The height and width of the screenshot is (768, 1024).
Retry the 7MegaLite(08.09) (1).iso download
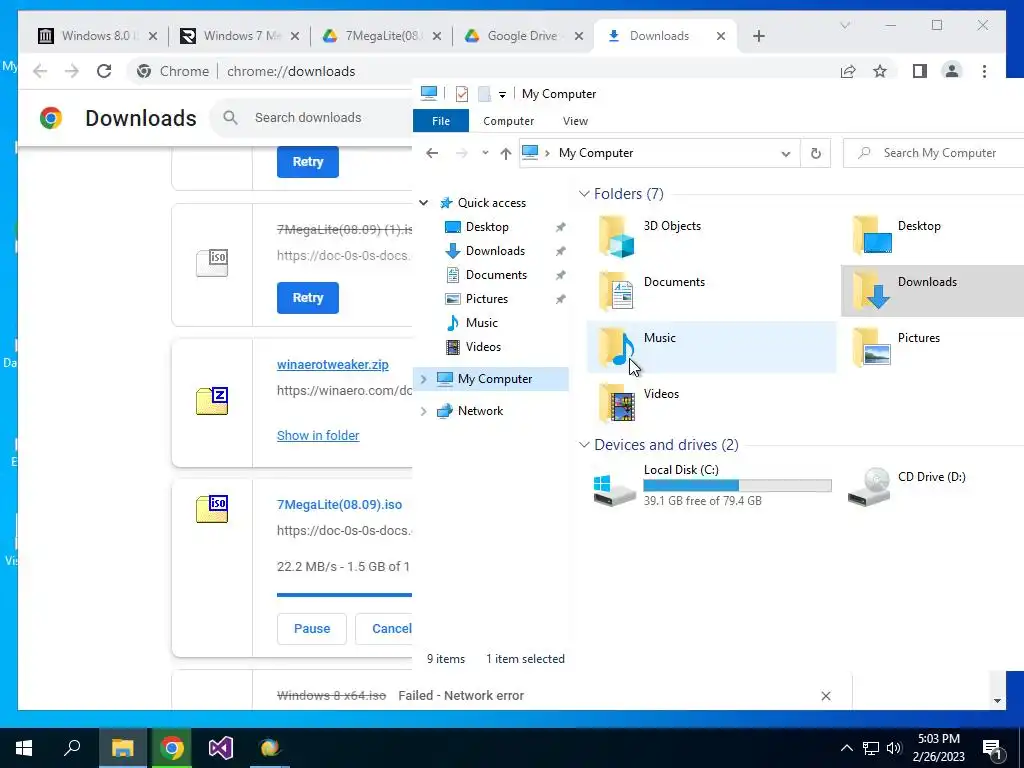(308, 298)
